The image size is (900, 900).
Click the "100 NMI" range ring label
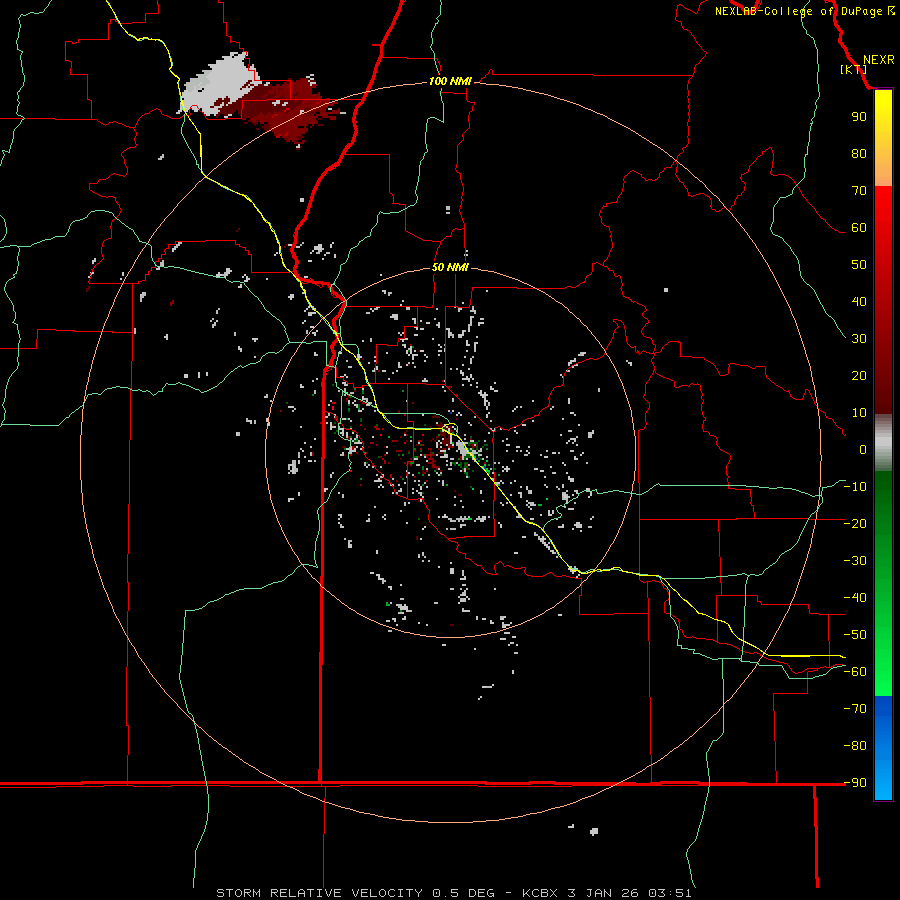click(x=450, y=82)
